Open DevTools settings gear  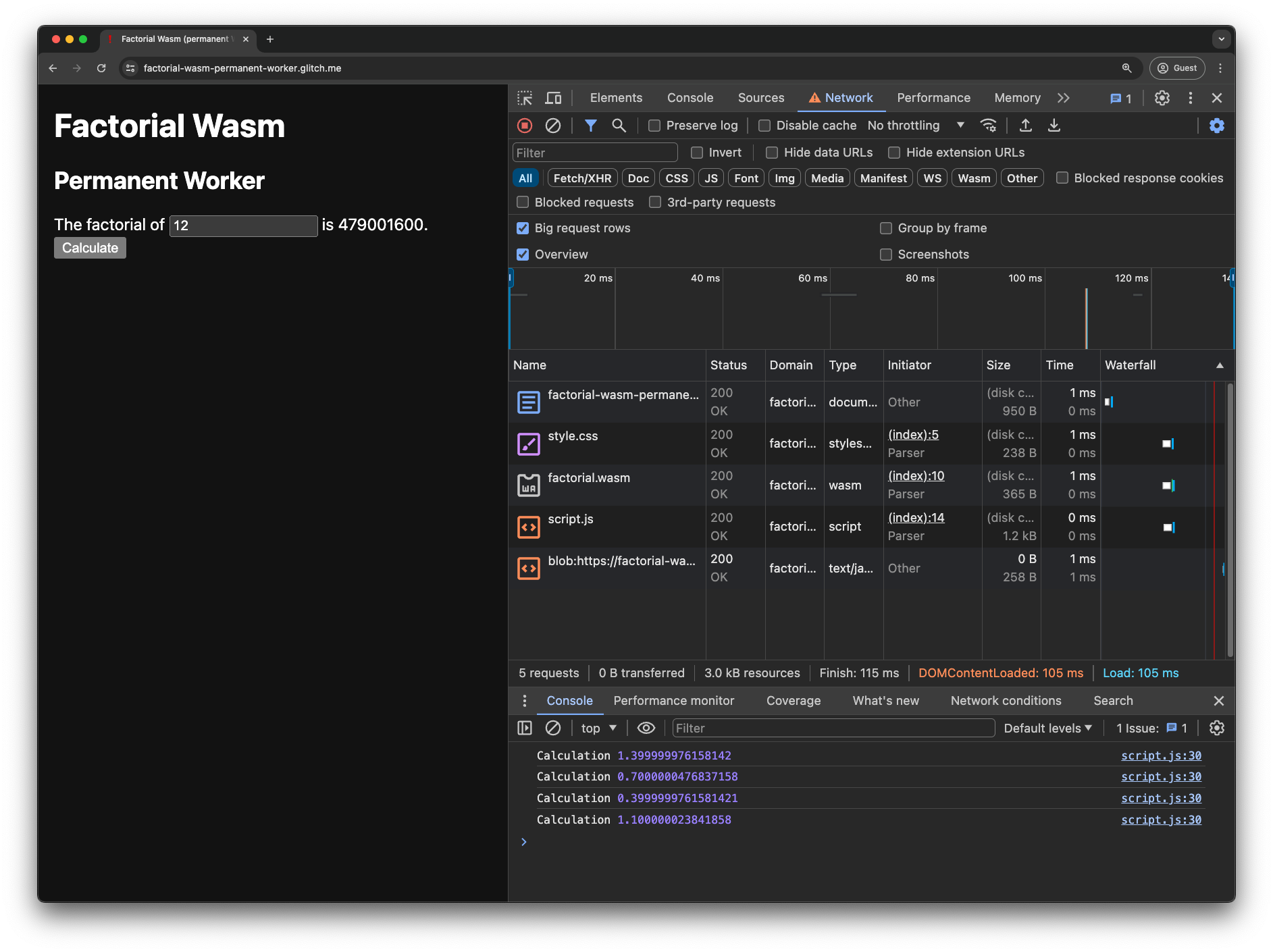[1162, 98]
